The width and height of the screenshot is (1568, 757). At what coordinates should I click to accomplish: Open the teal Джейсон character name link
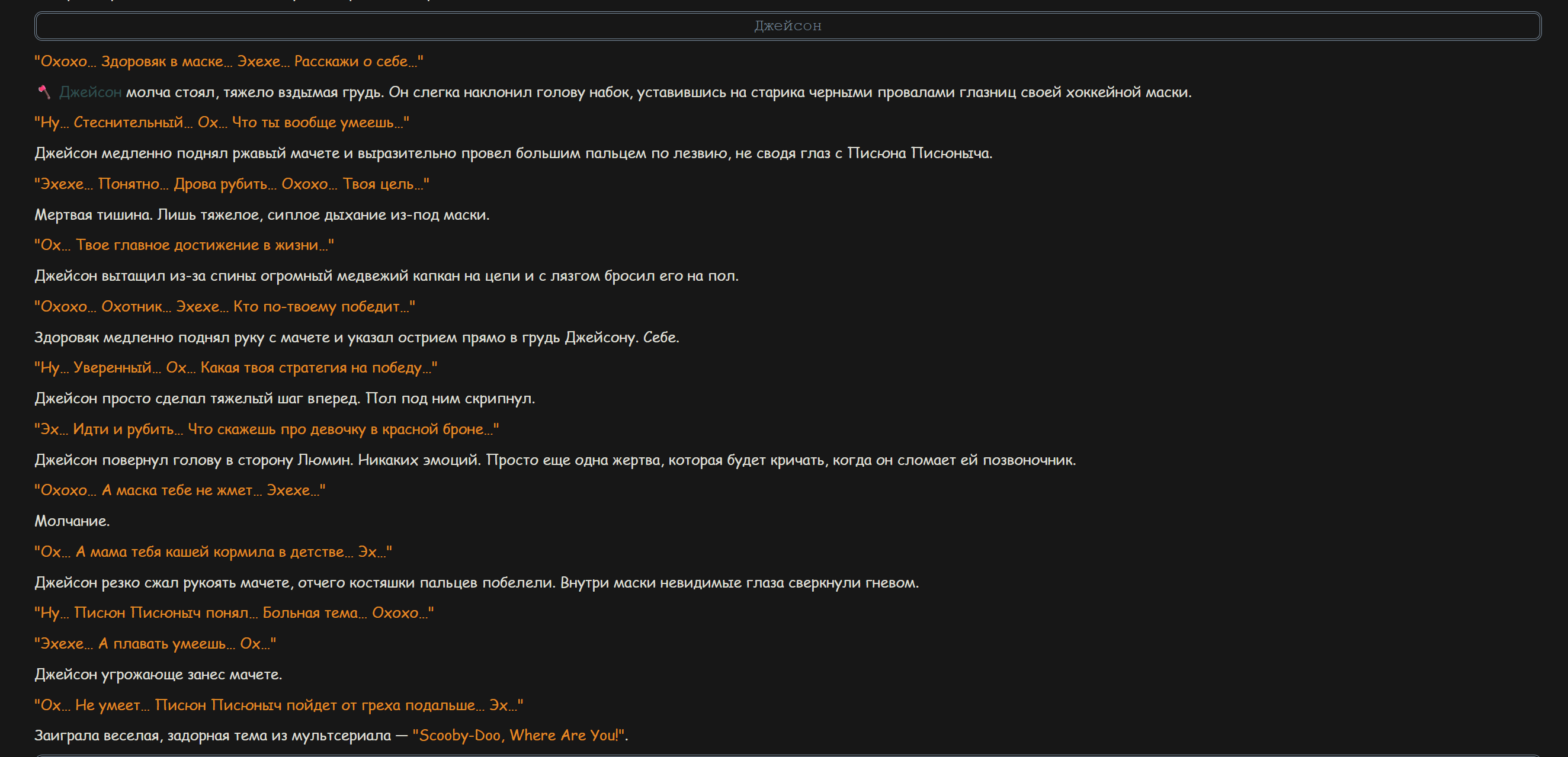(x=90, y=92)
